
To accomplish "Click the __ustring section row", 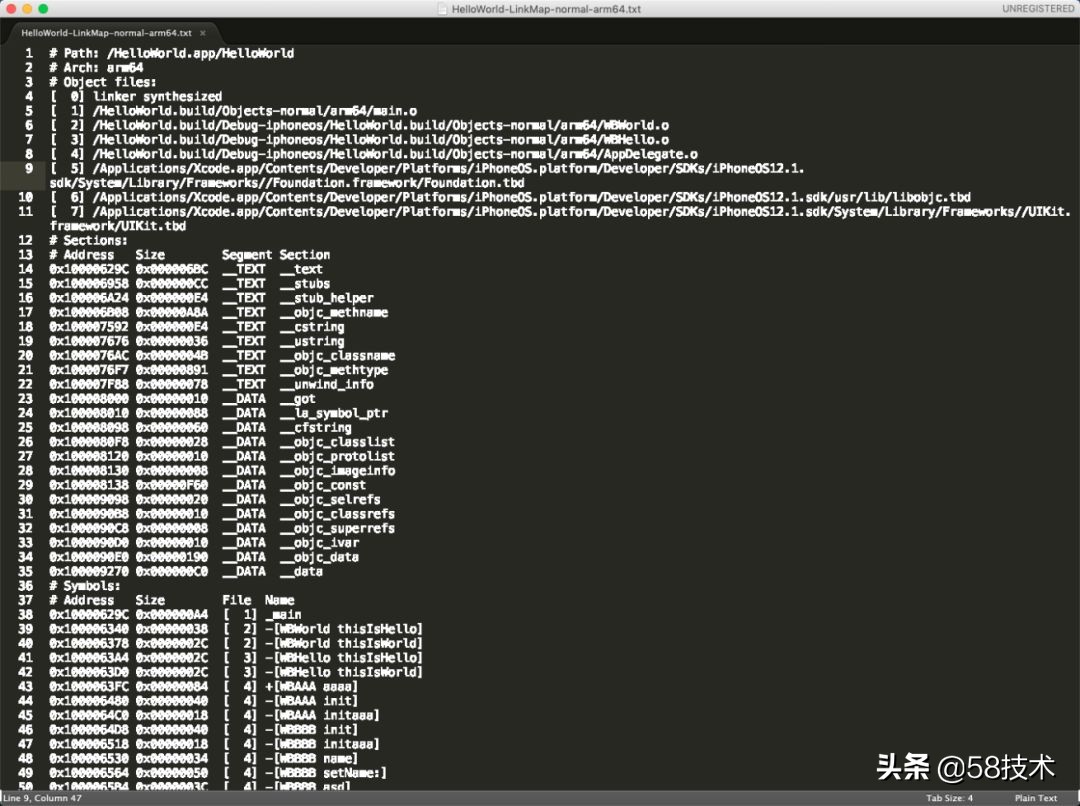I will [x=196, y=342].
